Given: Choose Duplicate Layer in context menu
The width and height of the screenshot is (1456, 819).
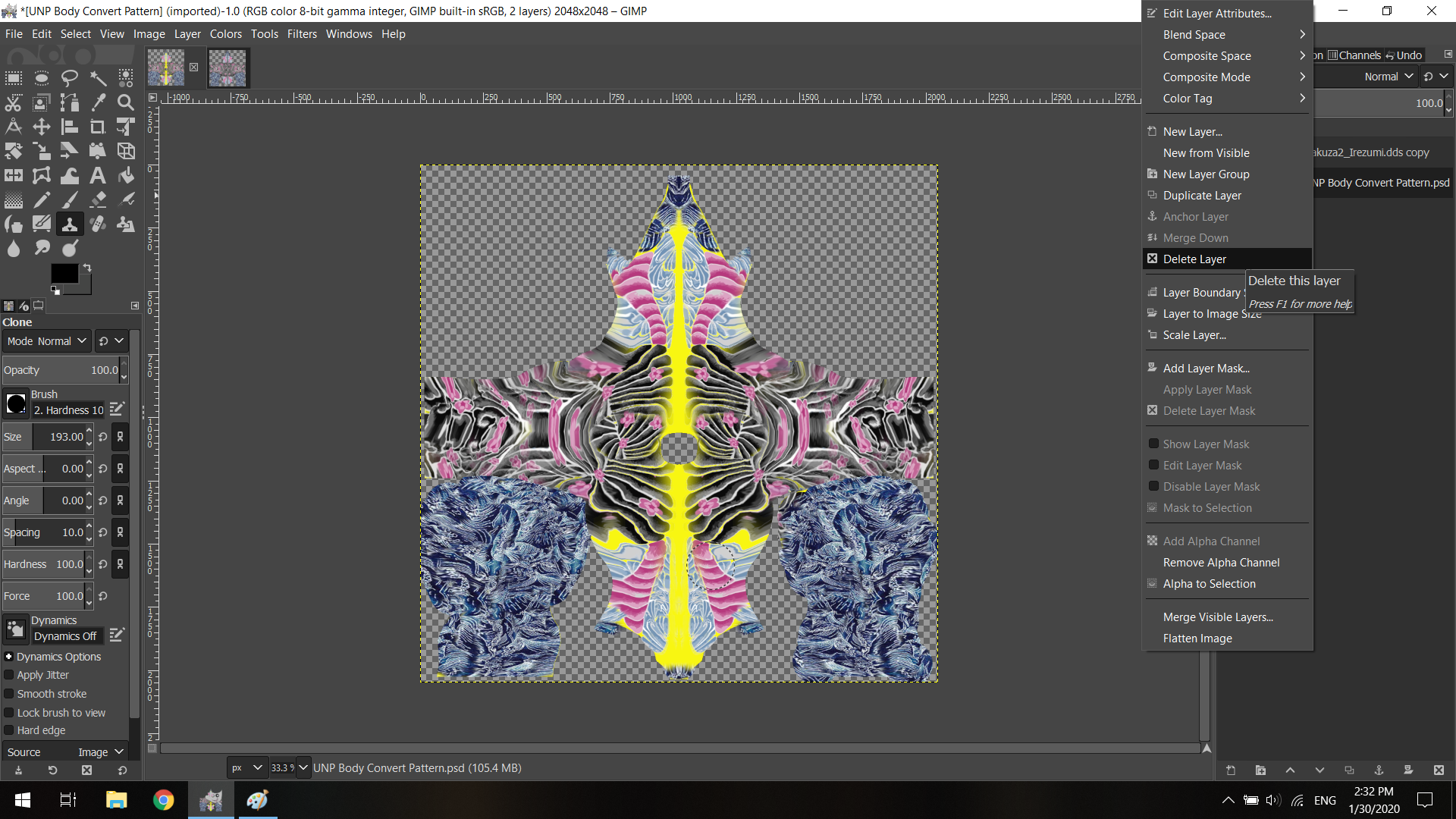Looking at the screenshot, I should [1228, 196].
